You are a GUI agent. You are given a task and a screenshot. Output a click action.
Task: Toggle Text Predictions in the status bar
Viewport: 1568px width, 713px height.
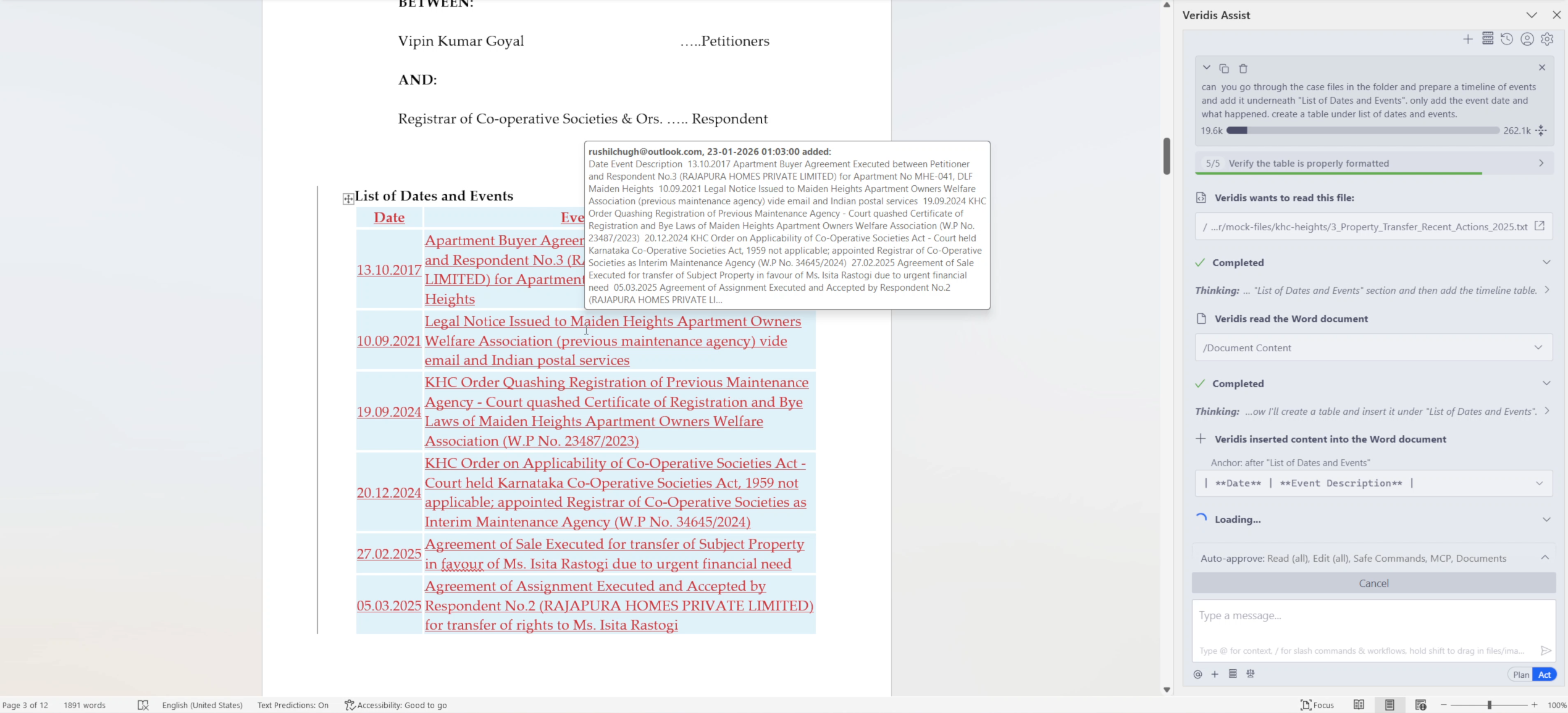pos(293,705)
